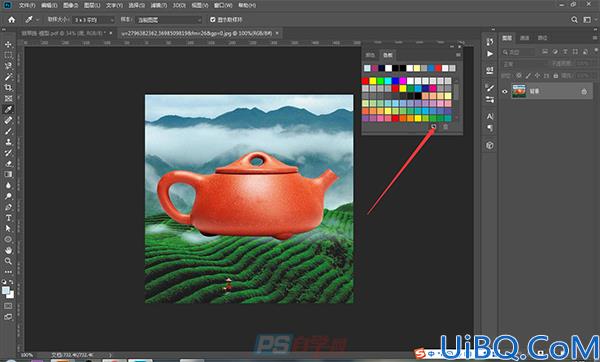The width and height of the screenshot is (600, 362).
Task: Open the sample layers dropdown
Action: (x=169, y=20)
